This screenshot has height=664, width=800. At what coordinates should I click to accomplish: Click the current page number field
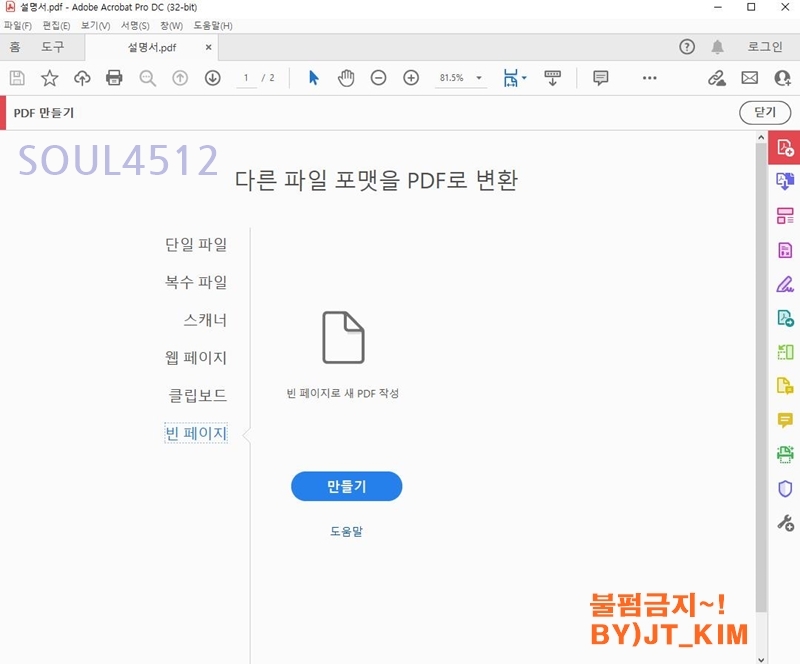click(x=246, y=78)
